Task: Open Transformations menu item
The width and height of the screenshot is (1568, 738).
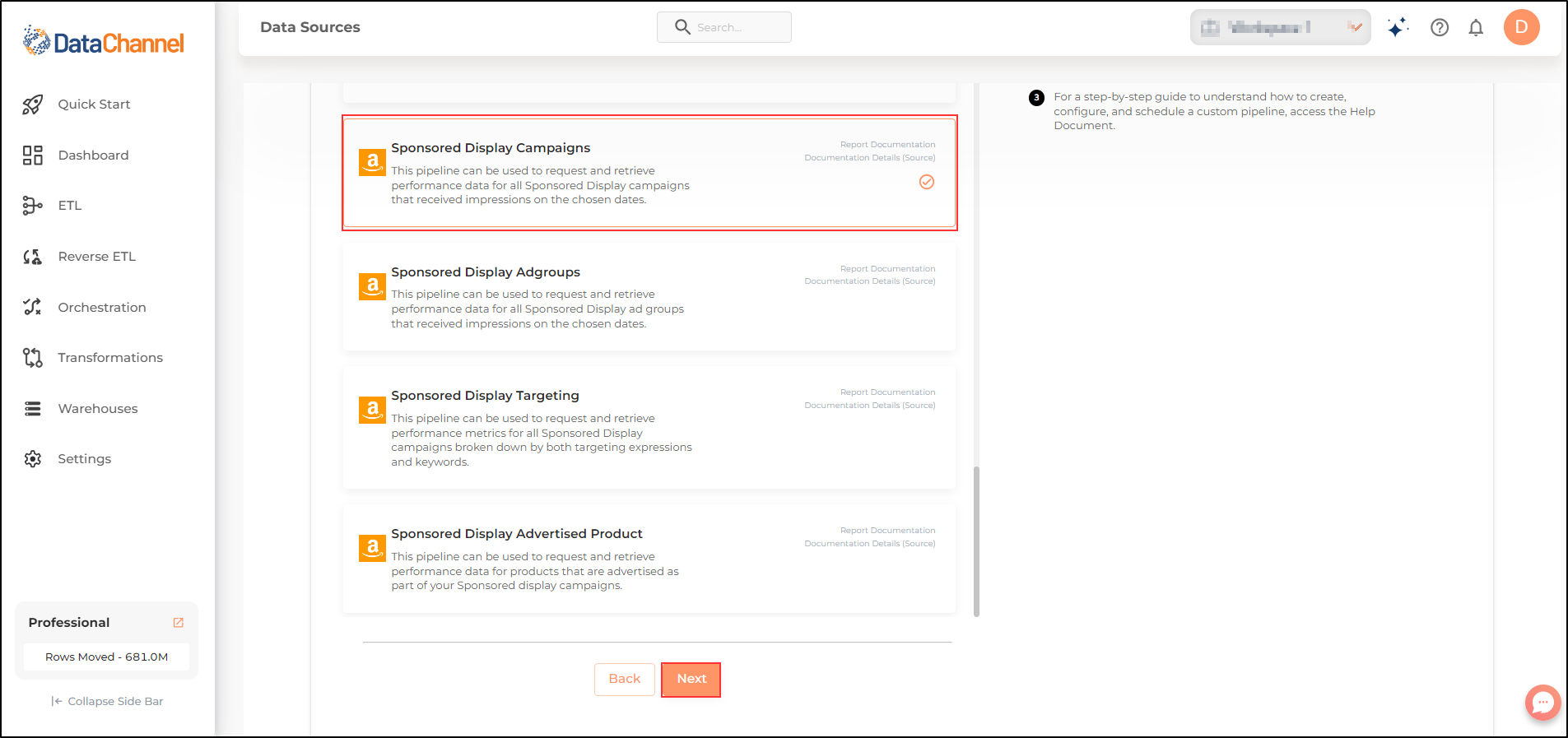Action: [x=110, y=358]
